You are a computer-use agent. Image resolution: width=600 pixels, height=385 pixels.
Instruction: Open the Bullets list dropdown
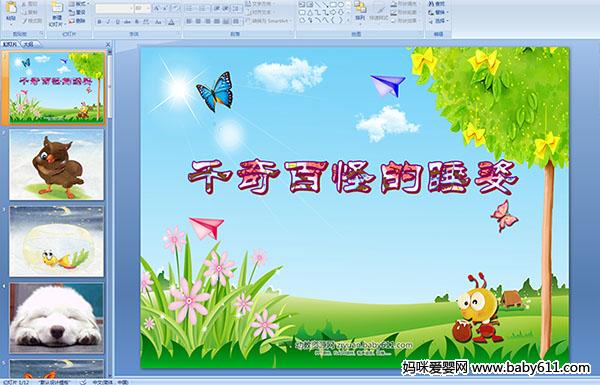coord(191,8)
